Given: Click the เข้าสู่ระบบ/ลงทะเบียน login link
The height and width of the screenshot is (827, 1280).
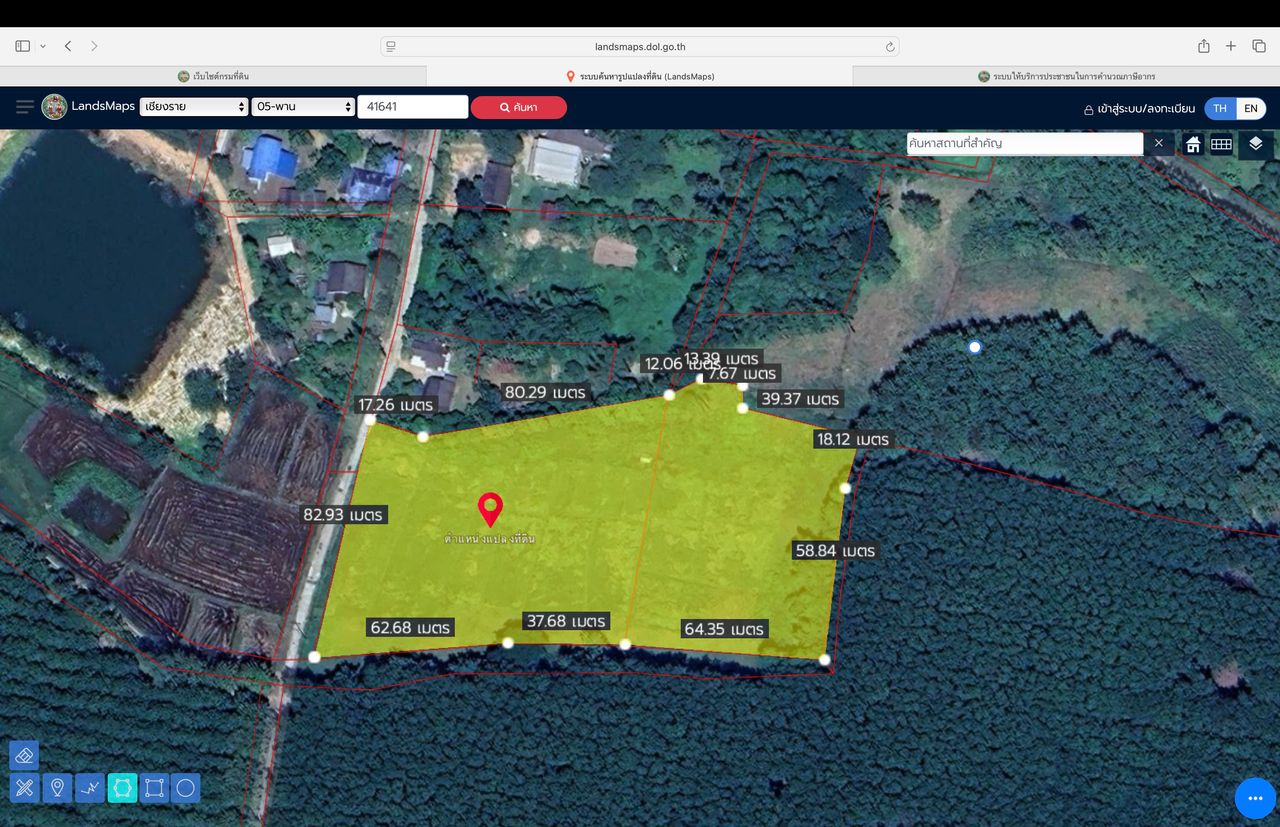Looking at the screenshot, I should 1139,108.
